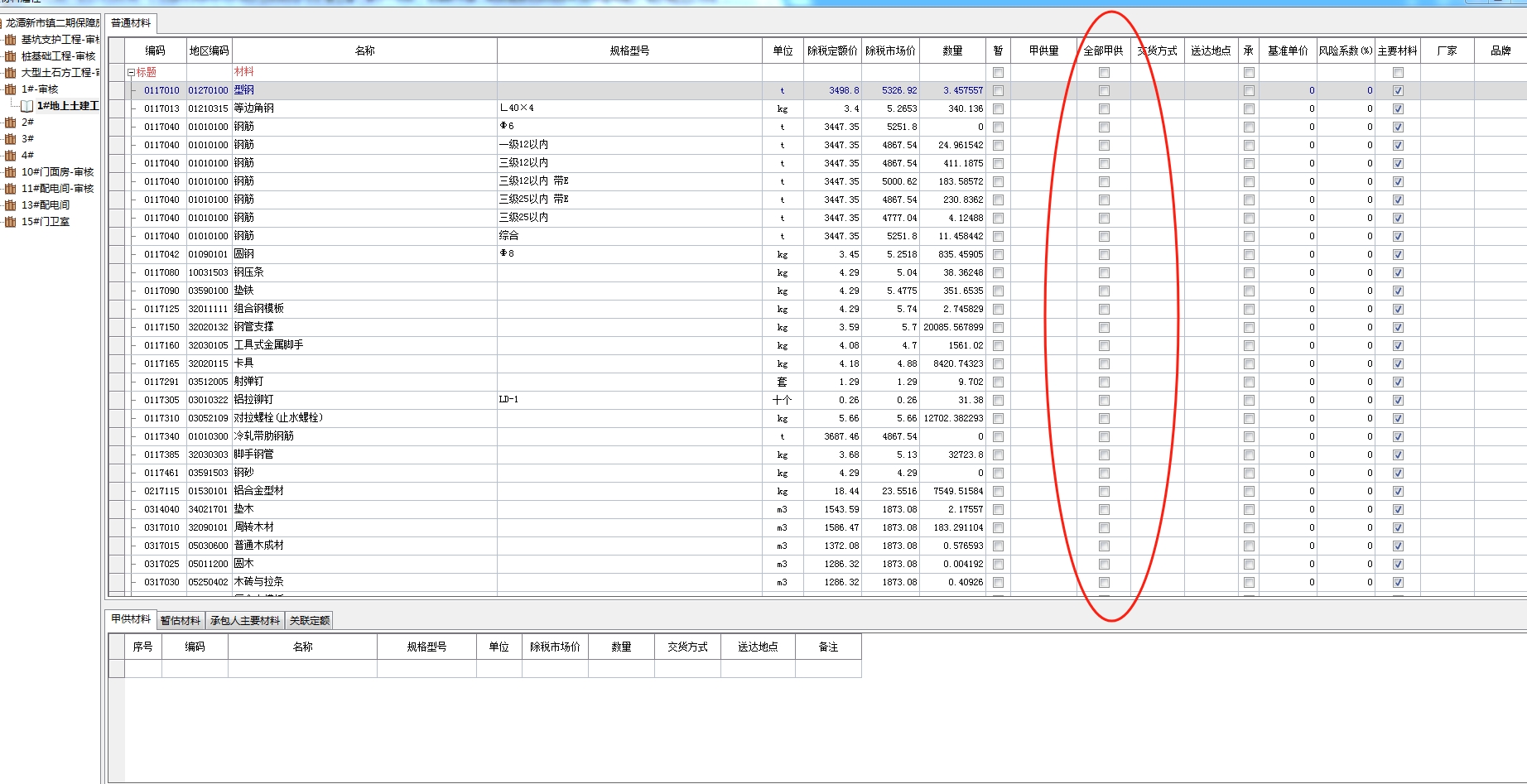Click quantity cell 20085.567899
The image size is (1527, 784).
(952, 328)
